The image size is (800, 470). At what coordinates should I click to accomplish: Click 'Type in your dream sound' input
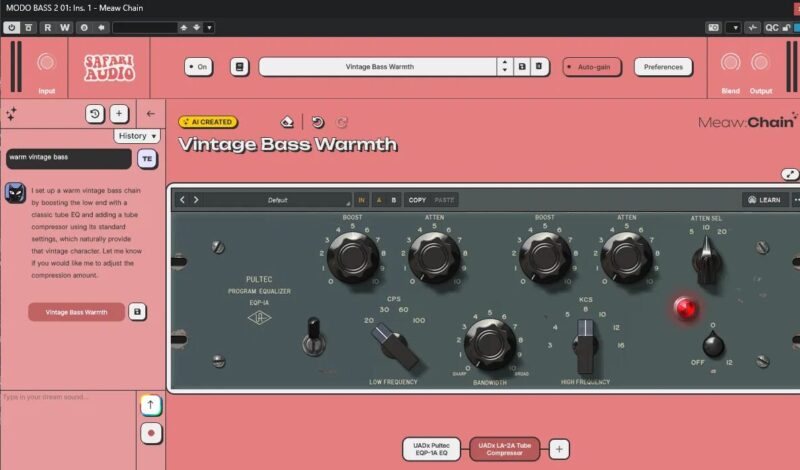(68, 430)
